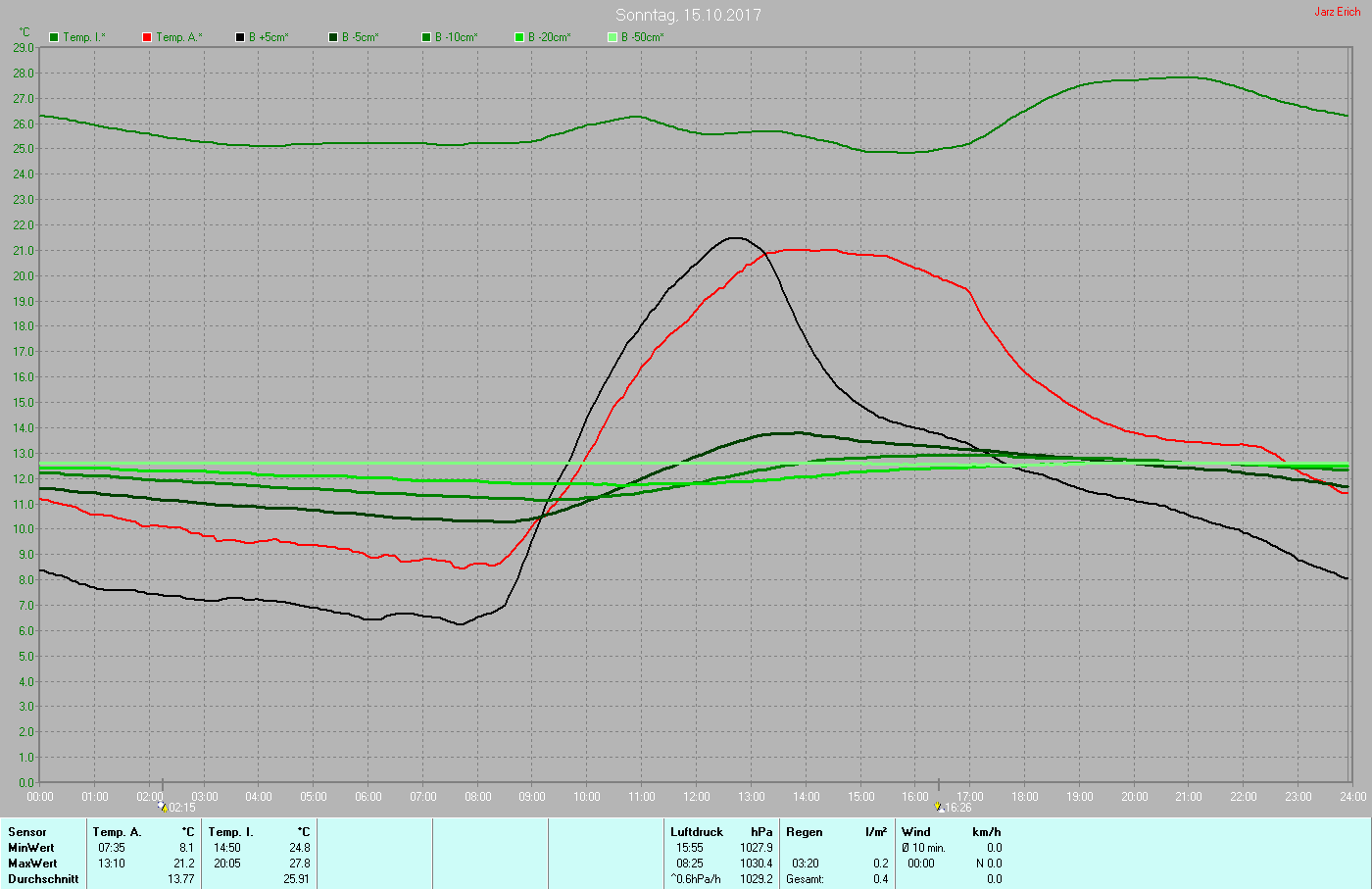Click the 'hPa' unit label
1372x889 pixels.
click(761, 832)
